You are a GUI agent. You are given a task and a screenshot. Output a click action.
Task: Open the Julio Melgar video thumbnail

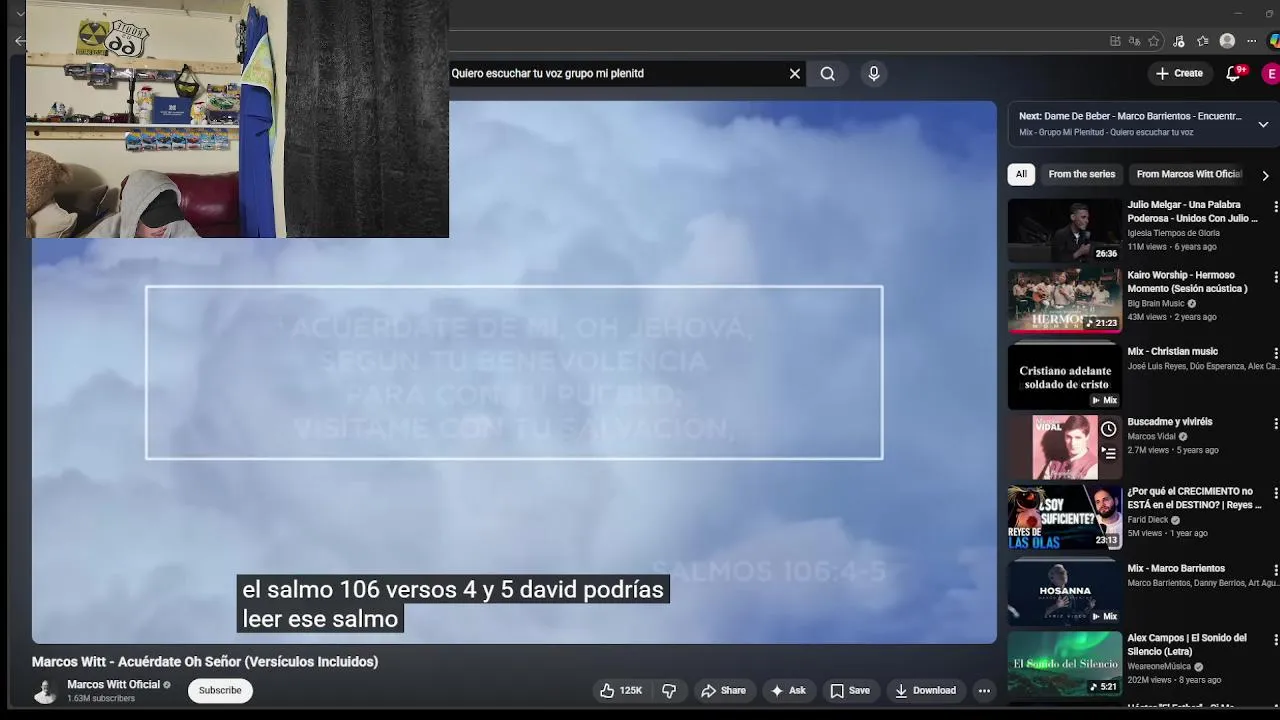[1065, 230]
